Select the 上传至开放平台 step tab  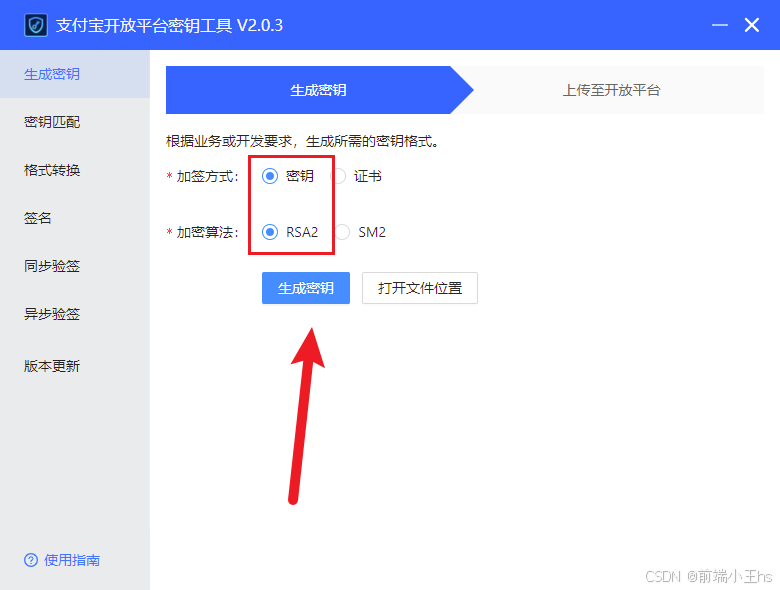[x=612, y=90]
